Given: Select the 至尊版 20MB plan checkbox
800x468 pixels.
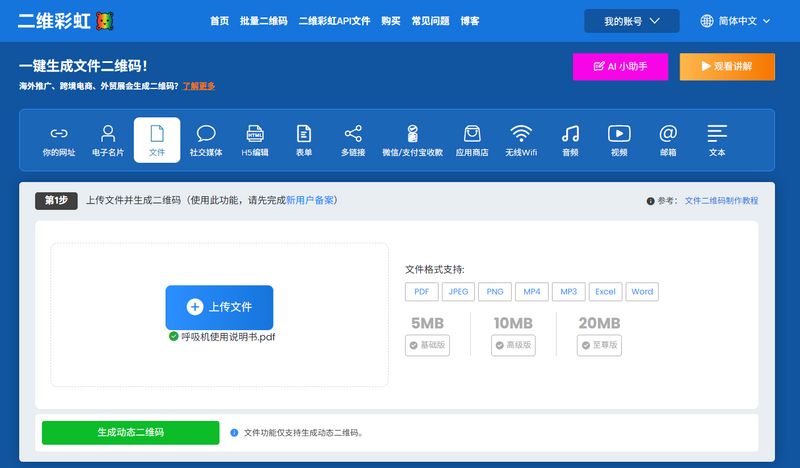Looking at the screenshot, I should pos(599,345).
